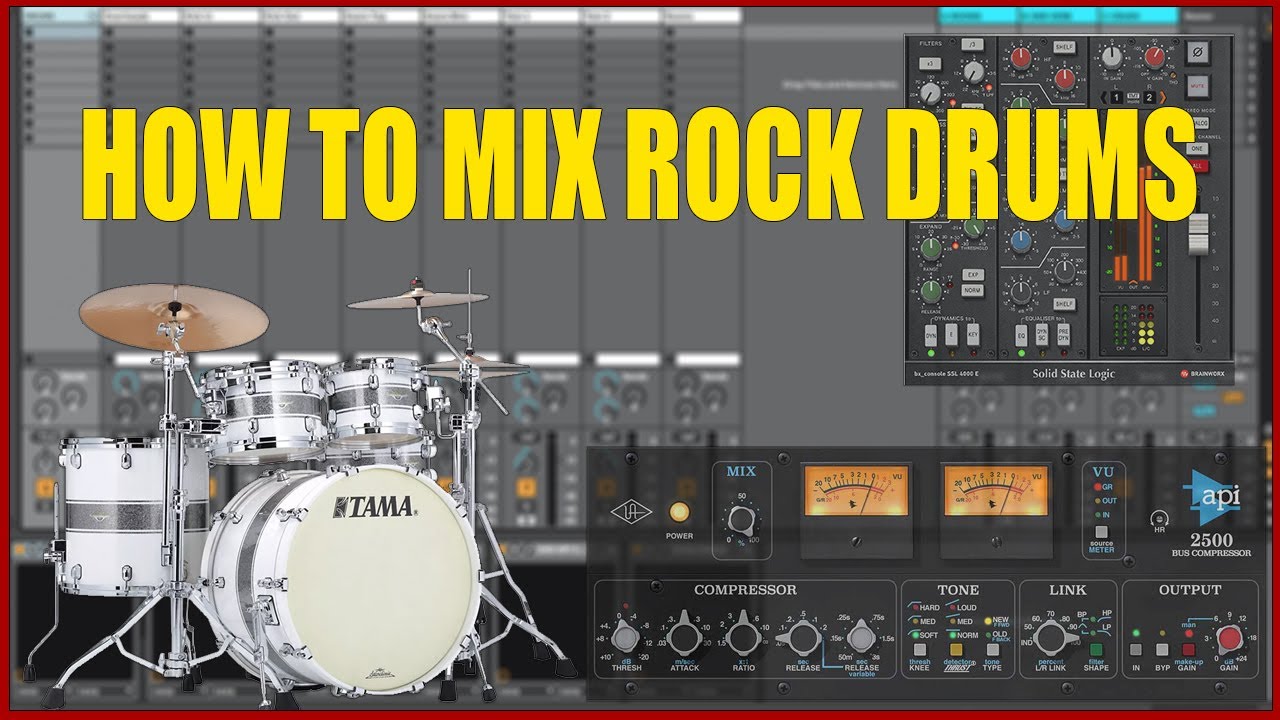Screen dimensions: 1280x720
Task: Click the green RELEASE knob on SSL dynamics
Action: (x=931, y=291)
